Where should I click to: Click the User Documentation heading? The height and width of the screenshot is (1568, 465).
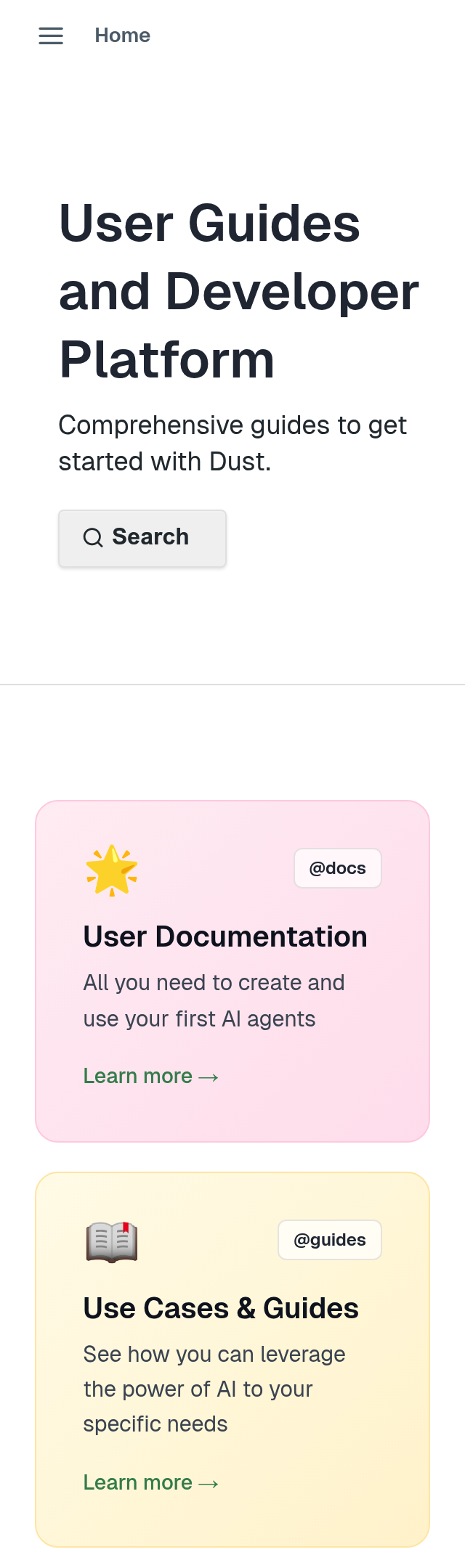[225, 936]
